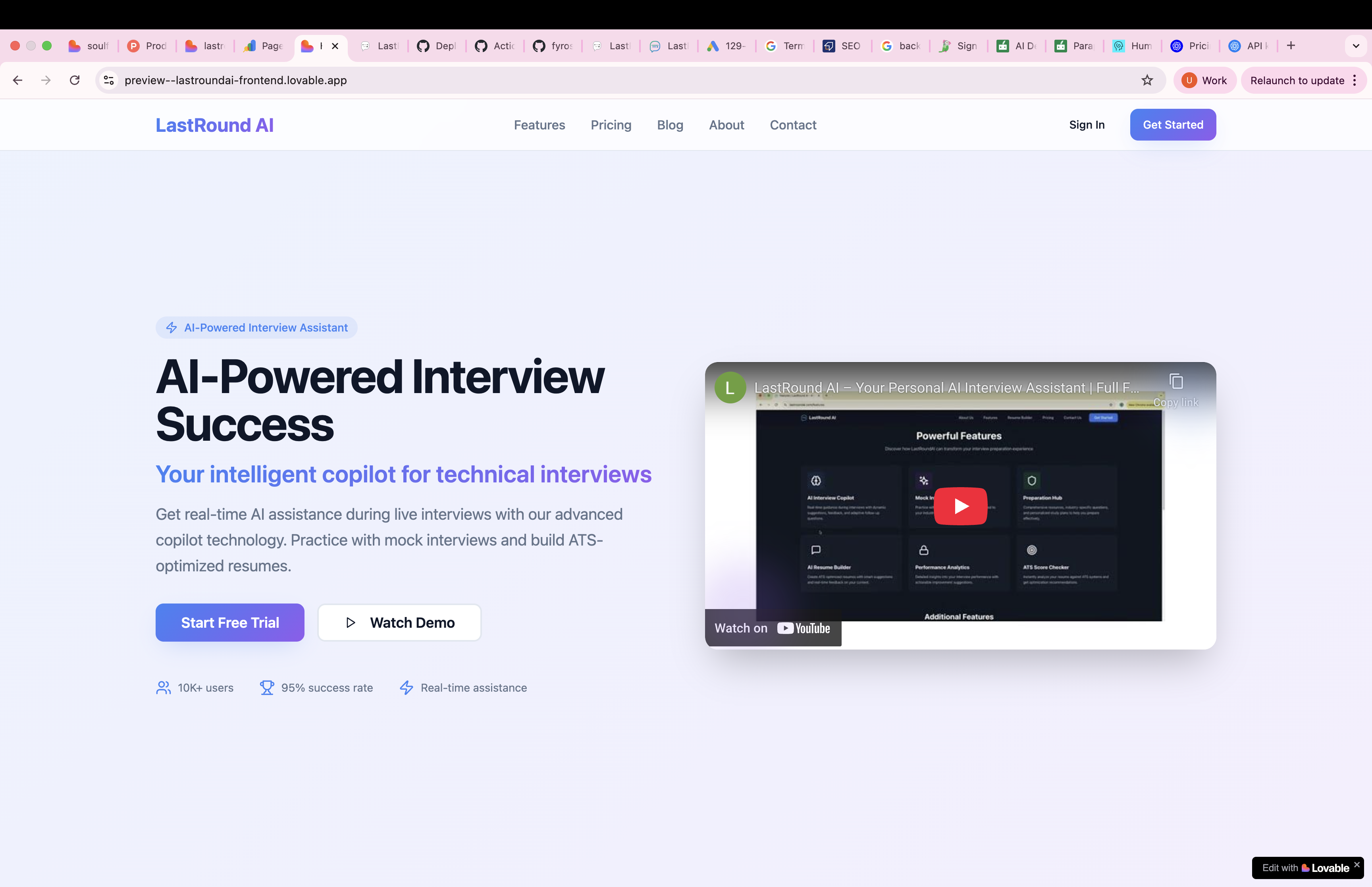Open the Blog nav link
The image size is (1372, 887).
(670, 125)
